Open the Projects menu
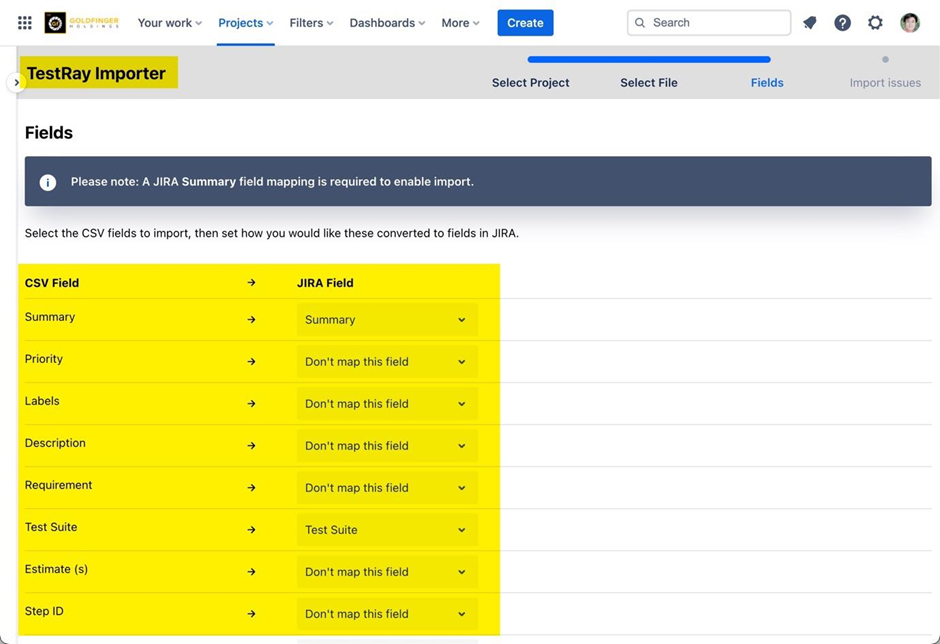 click(x=245, y=23)
